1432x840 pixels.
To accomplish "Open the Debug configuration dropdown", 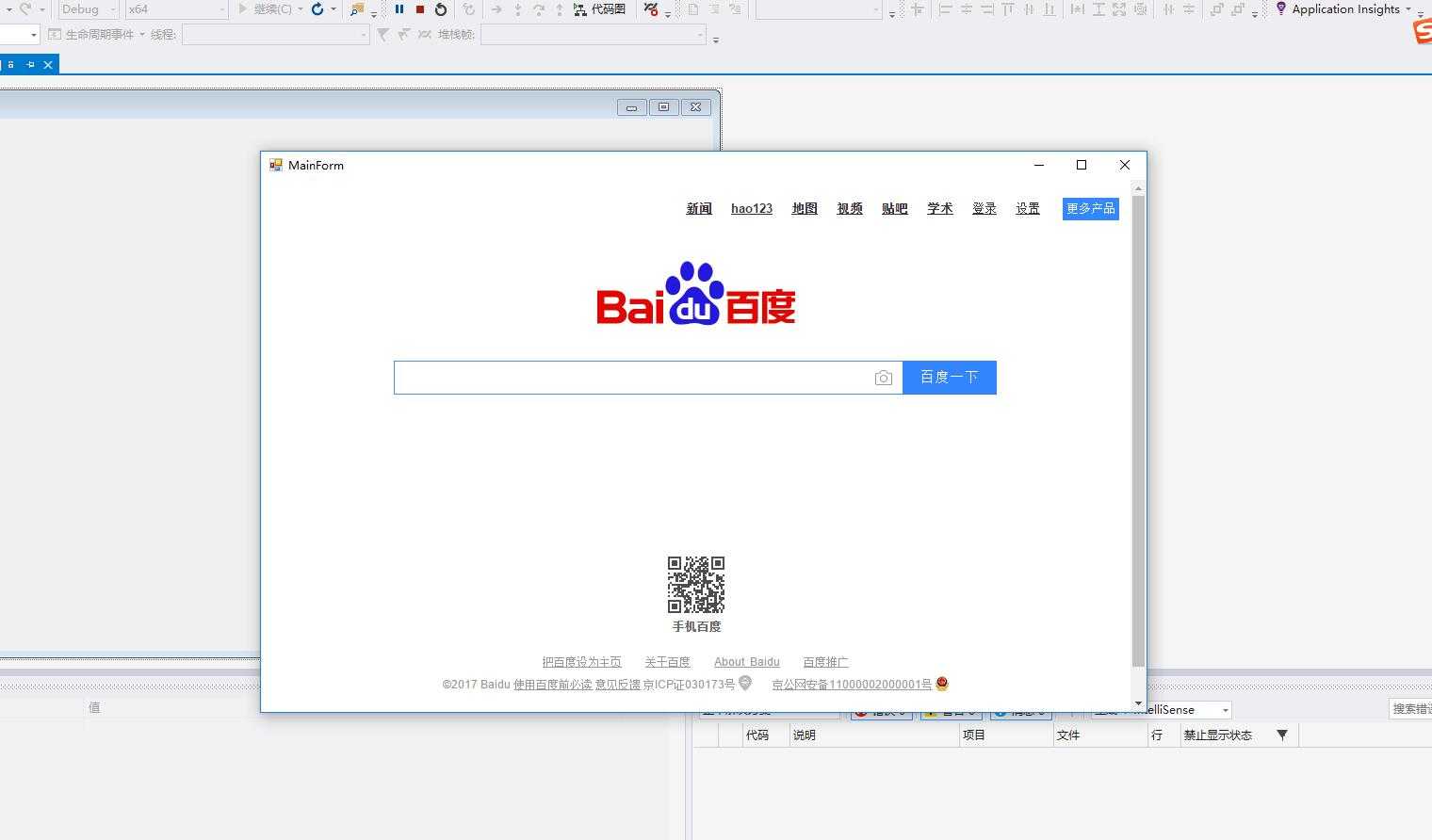I will pyautogui.click(x=89, y=9).
